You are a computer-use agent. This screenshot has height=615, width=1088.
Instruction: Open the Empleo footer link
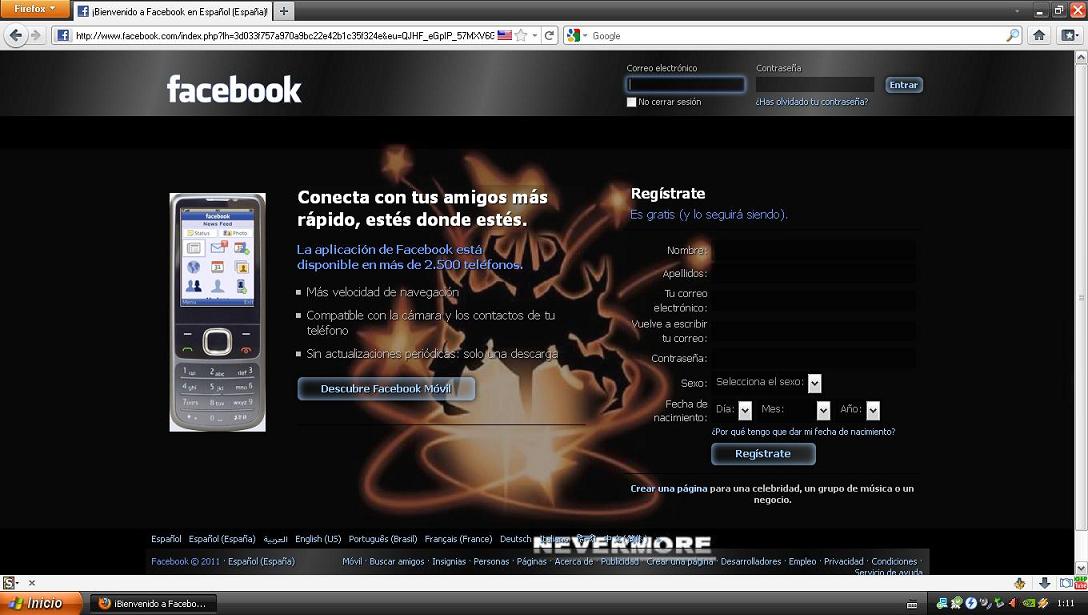point(802,562)
